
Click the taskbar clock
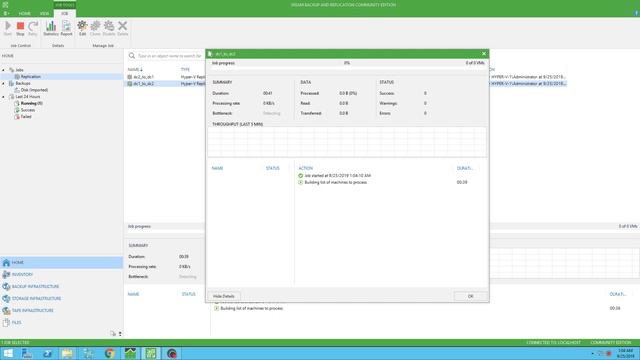click(625, 353)
